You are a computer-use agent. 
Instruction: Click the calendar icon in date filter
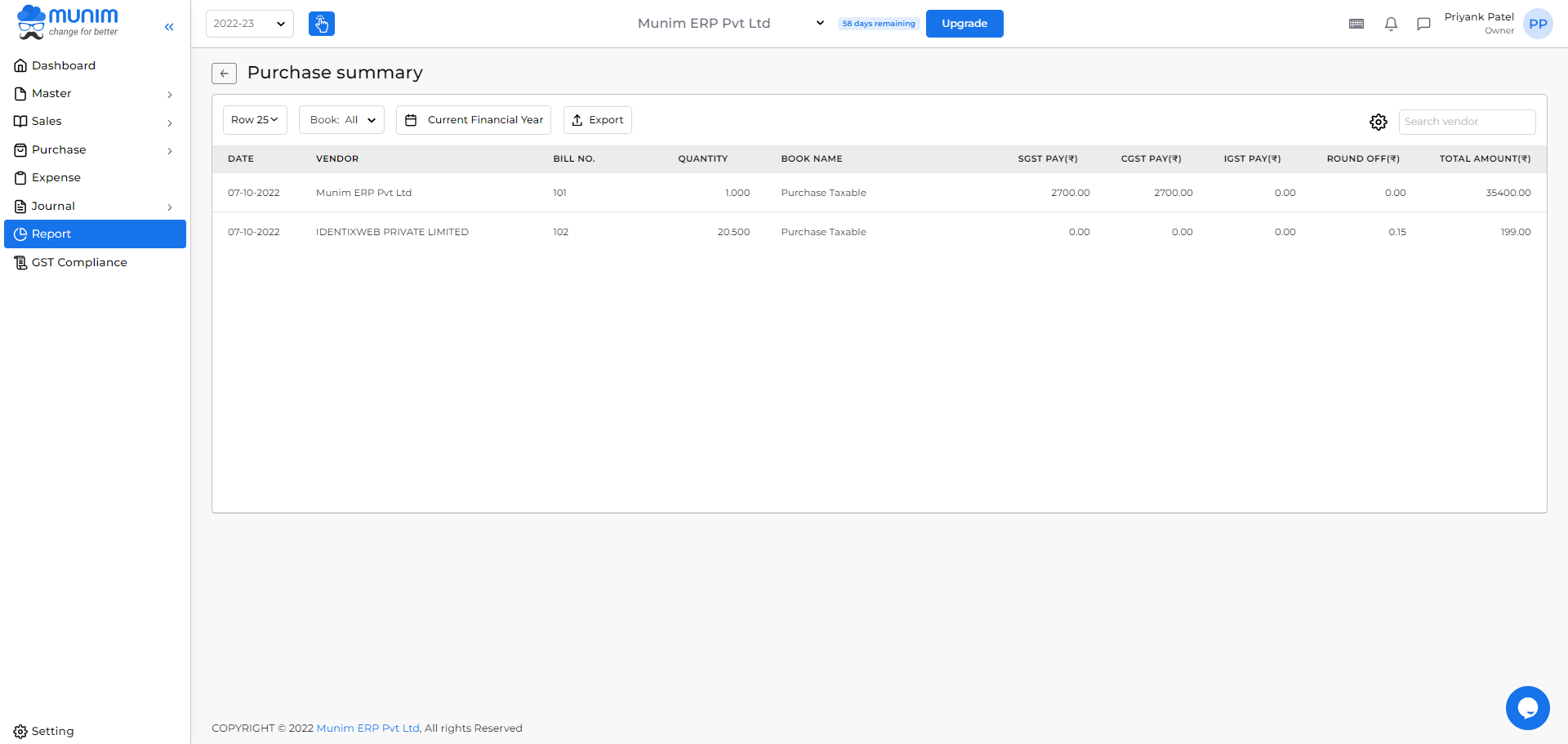click(411, 120)
